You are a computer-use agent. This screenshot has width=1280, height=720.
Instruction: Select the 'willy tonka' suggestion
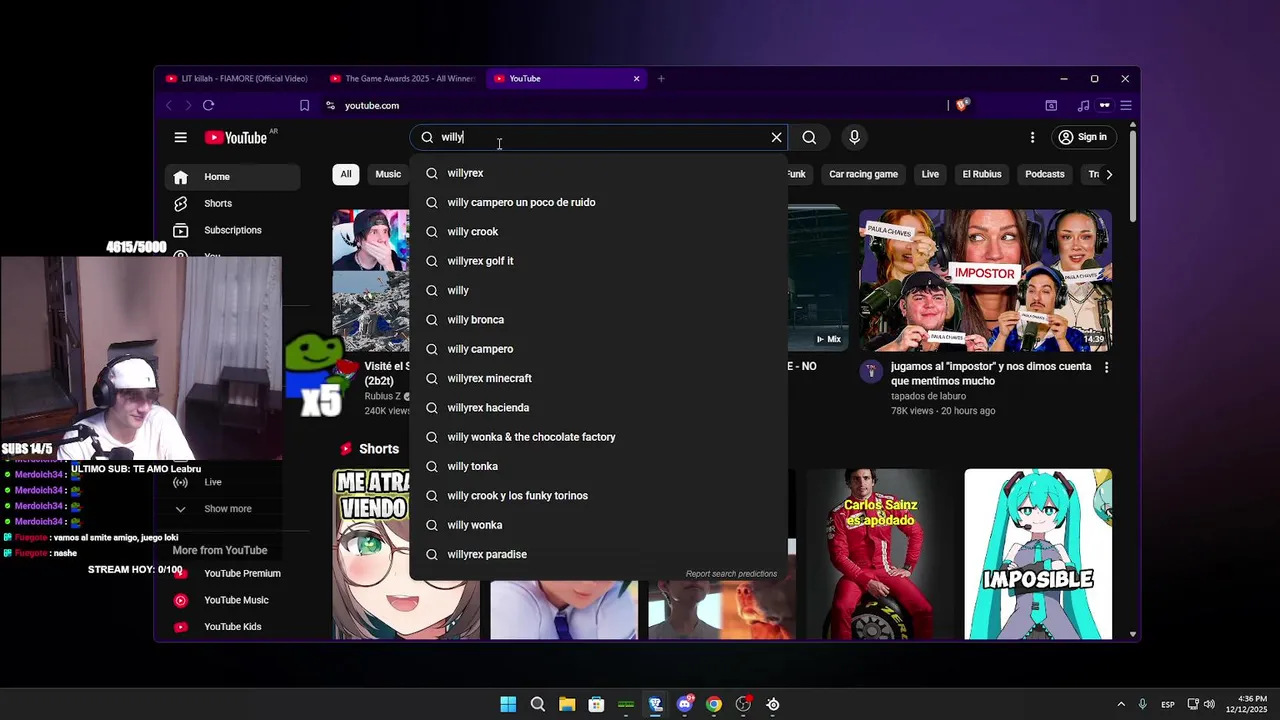[598, 466]
